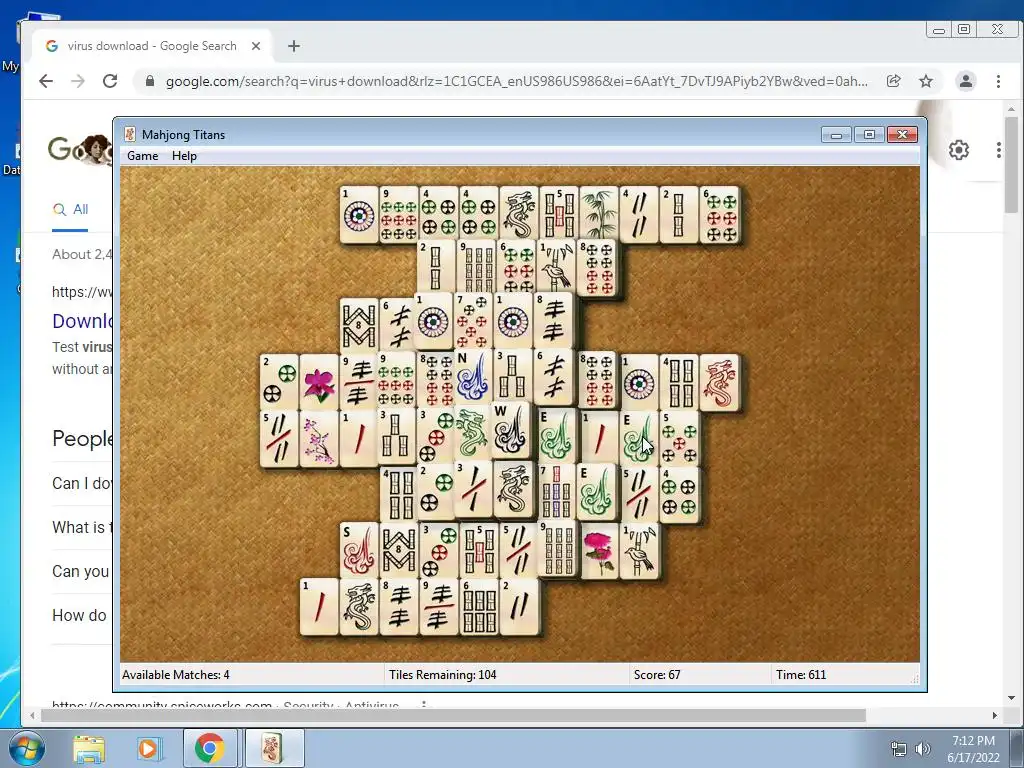The image size is (1024, 768).
Task: Select the green bamboo plant tile
Action: tap(599, 215)
